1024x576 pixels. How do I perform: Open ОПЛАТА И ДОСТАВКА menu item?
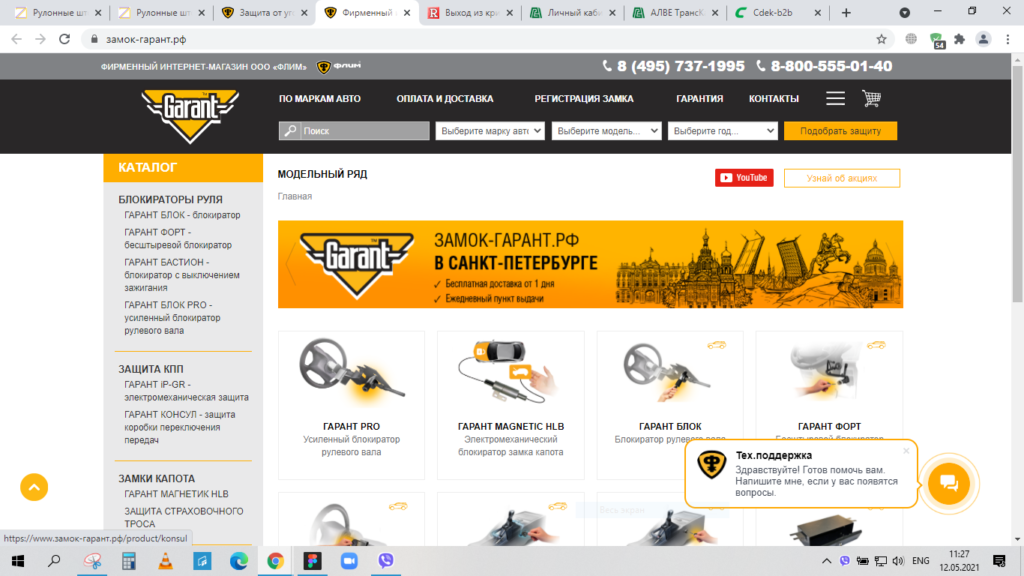445,99
